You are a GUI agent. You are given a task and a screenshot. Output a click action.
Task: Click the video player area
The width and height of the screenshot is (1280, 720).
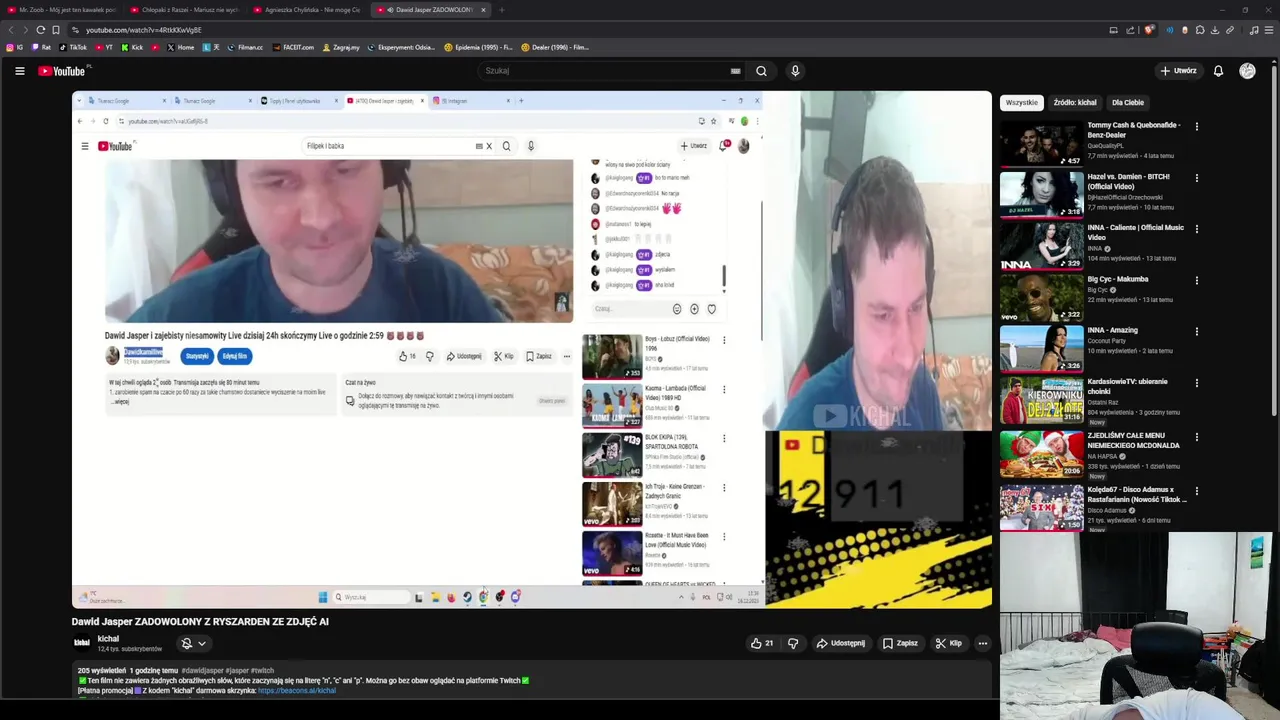[x=532, y=350]
